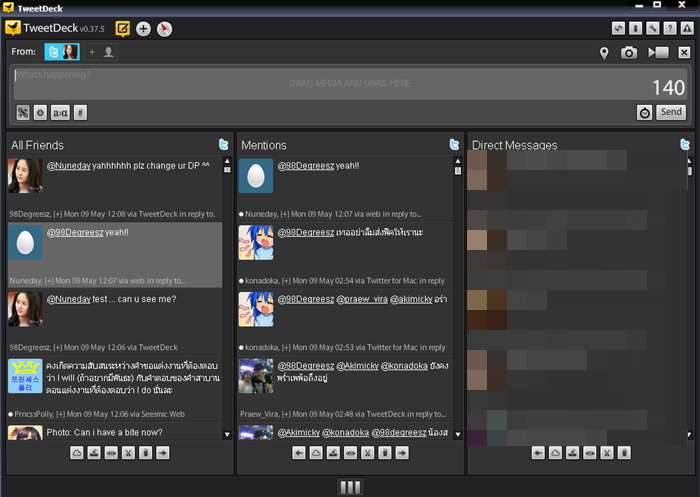
Task: Click PrncssPolly crown avatar thumbnail
Action: pos(25,376)
